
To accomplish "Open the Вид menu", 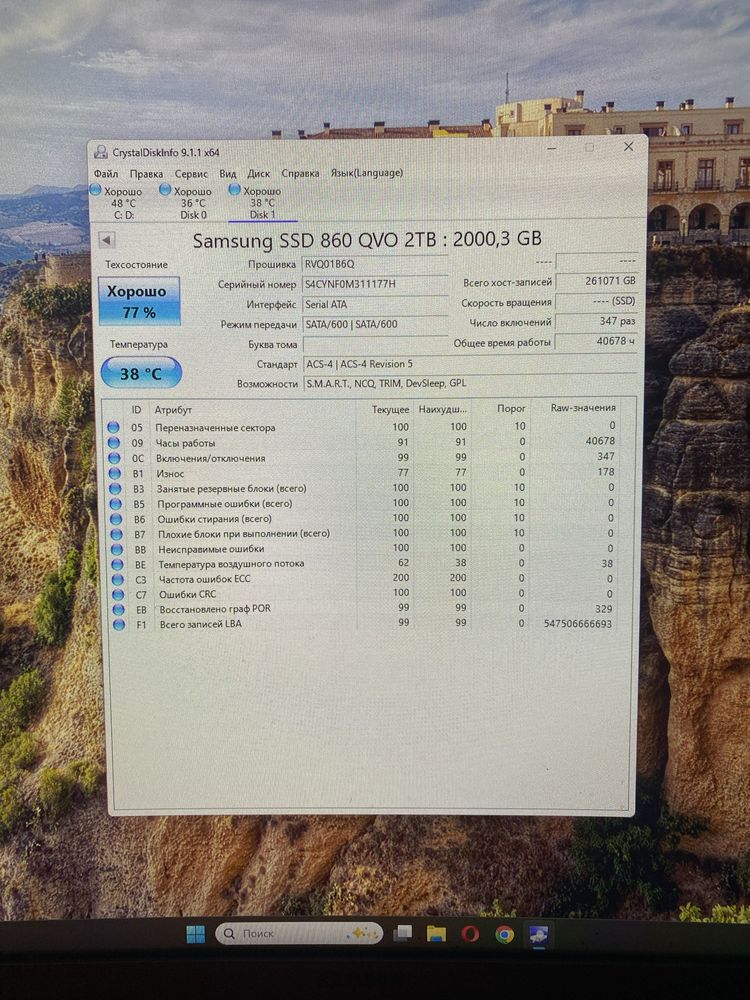I will point(228,173).
